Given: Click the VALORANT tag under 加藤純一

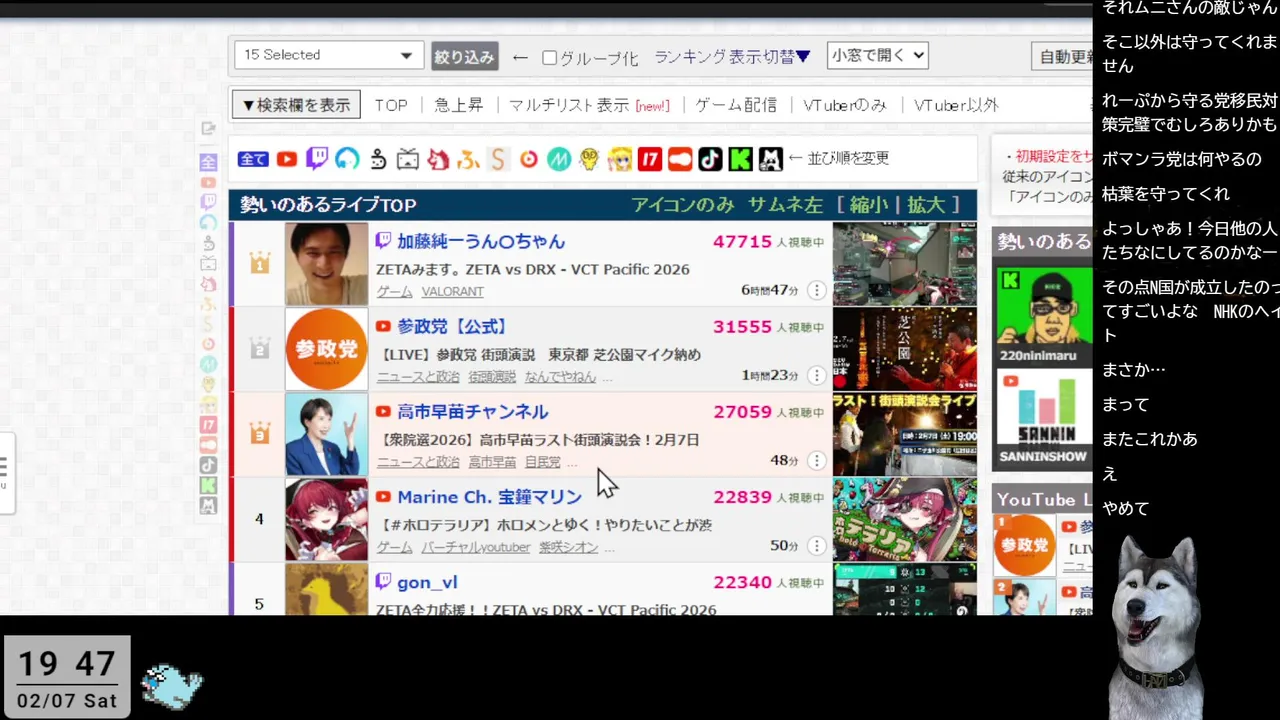Looking at the screenshot, I should (452, 292).
